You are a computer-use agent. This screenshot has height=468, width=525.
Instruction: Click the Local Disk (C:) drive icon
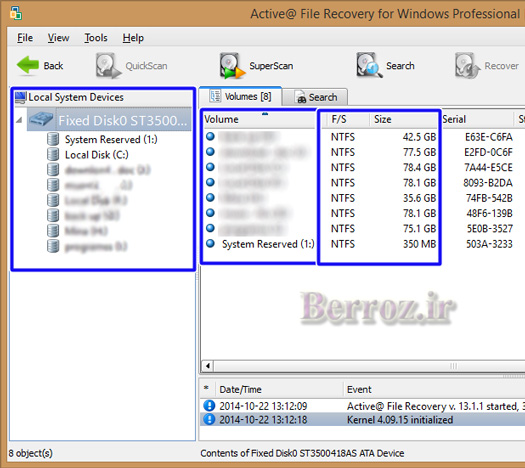point(53,154)
